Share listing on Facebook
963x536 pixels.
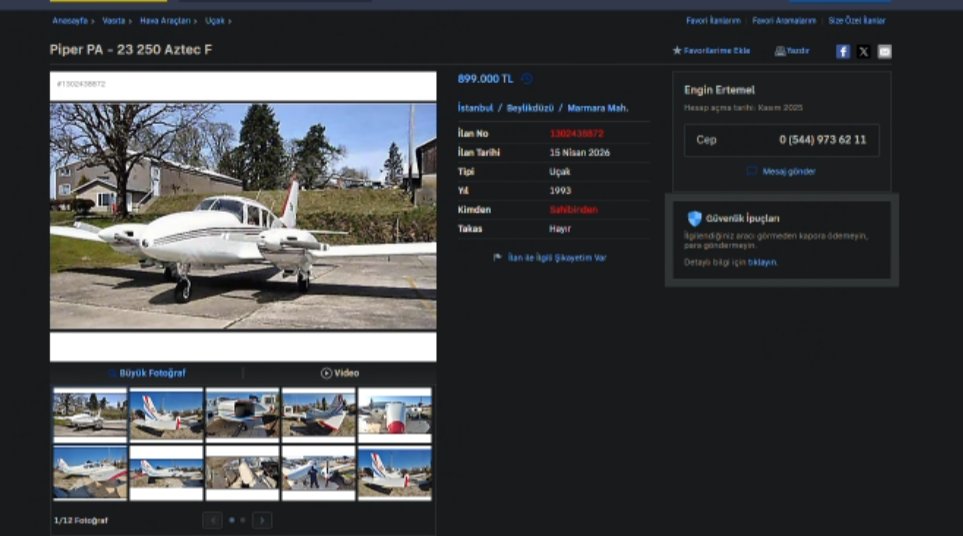[x=843, y=52]
